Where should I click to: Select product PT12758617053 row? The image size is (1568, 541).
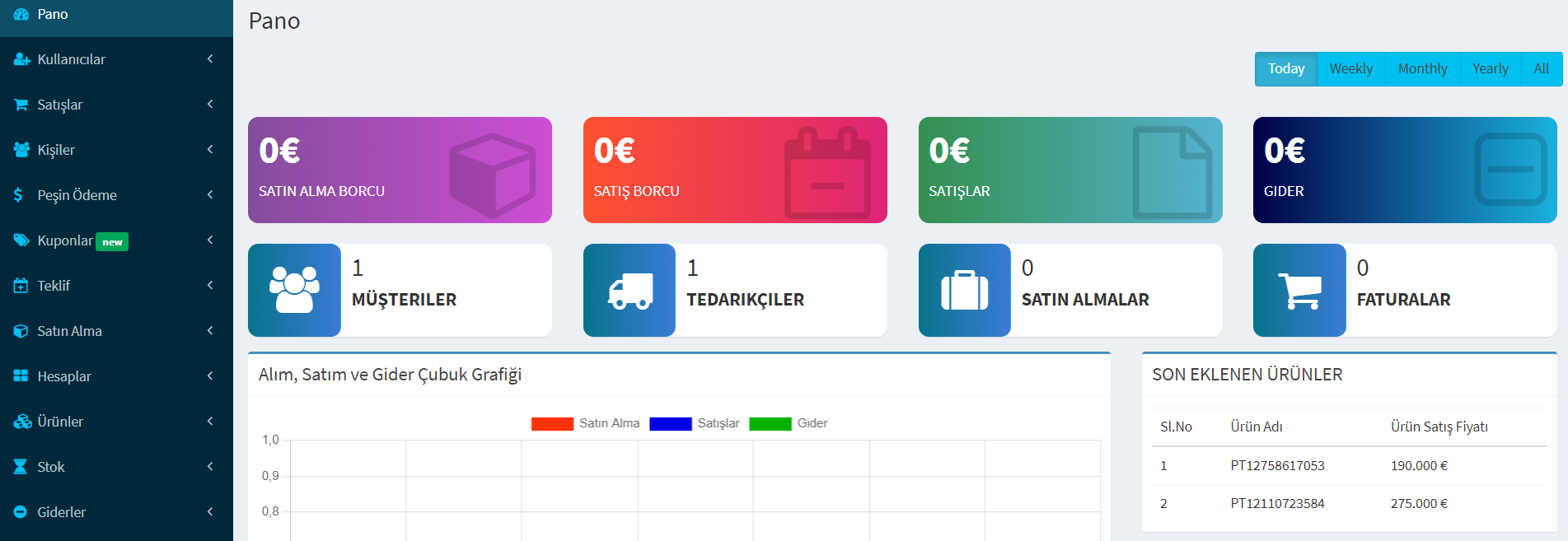1349,466
